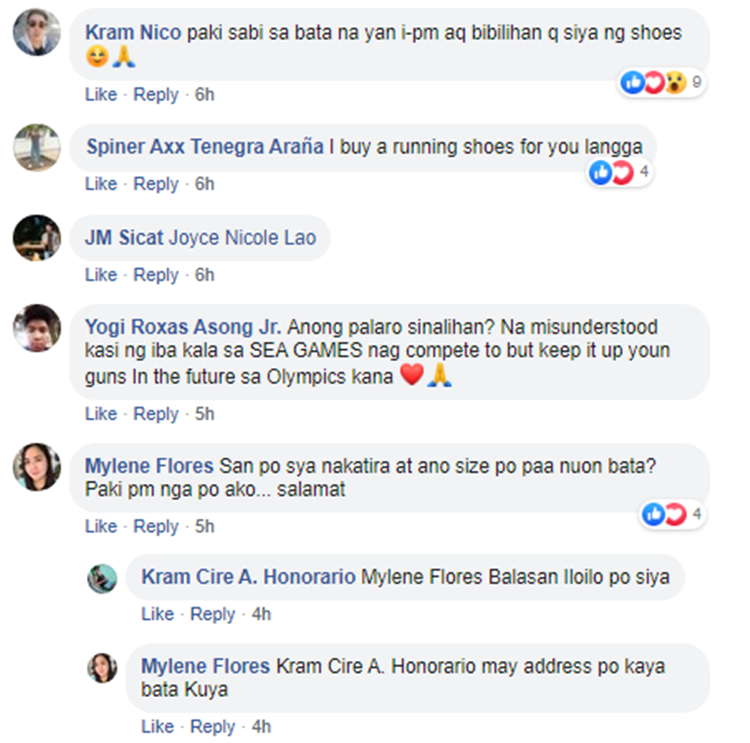Open Yogi Roxas Asong Jr. name link
Screen dimensions: 750x743
pyautogui.click(x=183, y=327)
